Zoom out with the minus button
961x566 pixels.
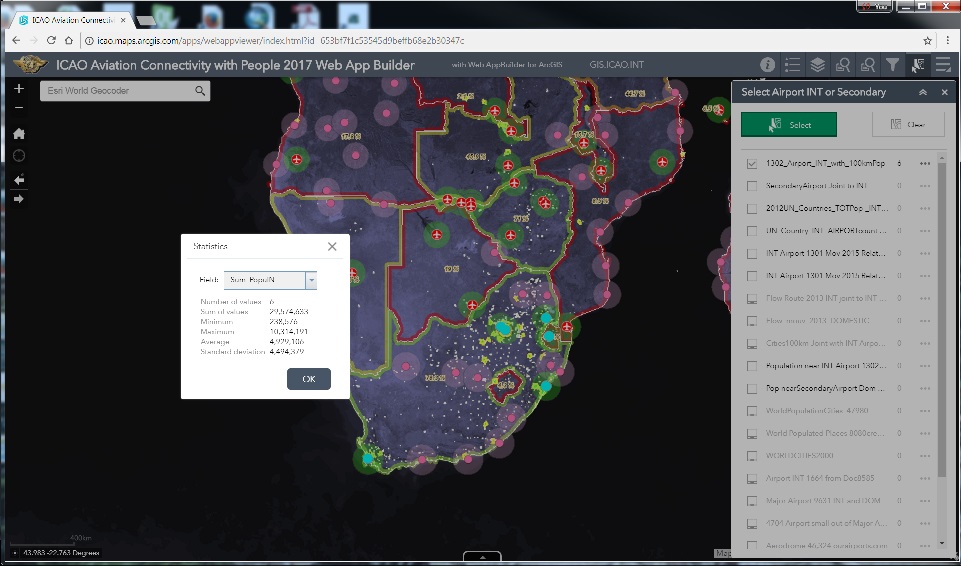pyautogui.click(x=19, y=108)
